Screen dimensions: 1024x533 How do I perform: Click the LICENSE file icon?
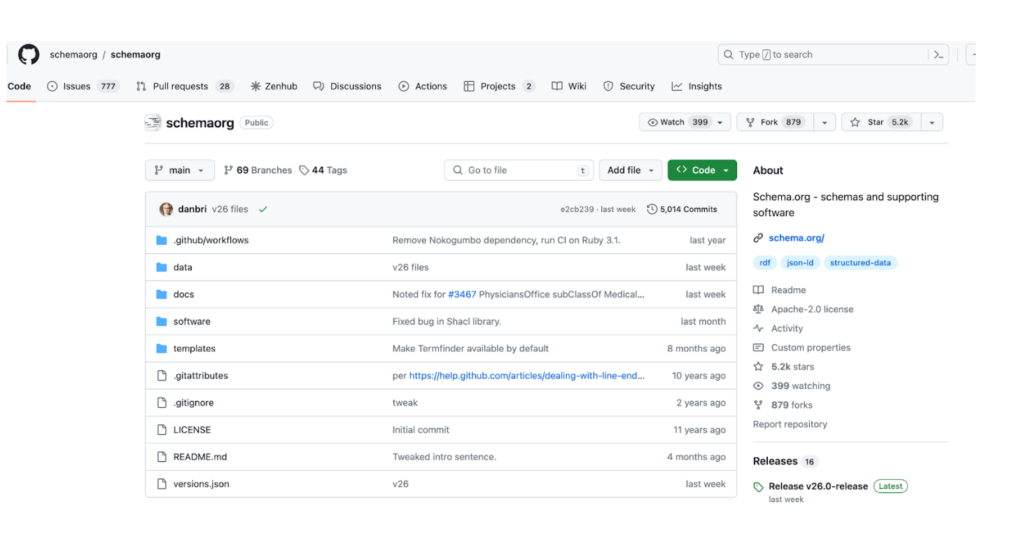click(x=161, y=430)
